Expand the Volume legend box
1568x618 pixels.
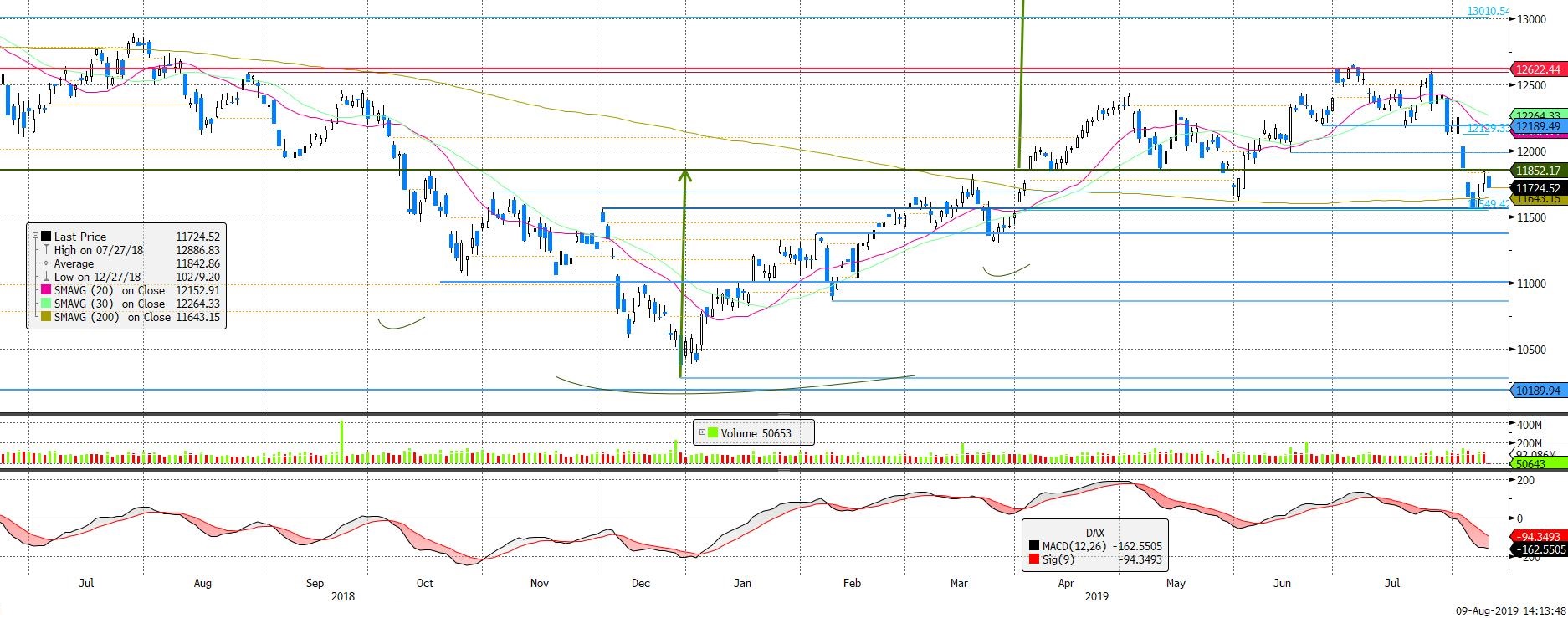point(702,433)
